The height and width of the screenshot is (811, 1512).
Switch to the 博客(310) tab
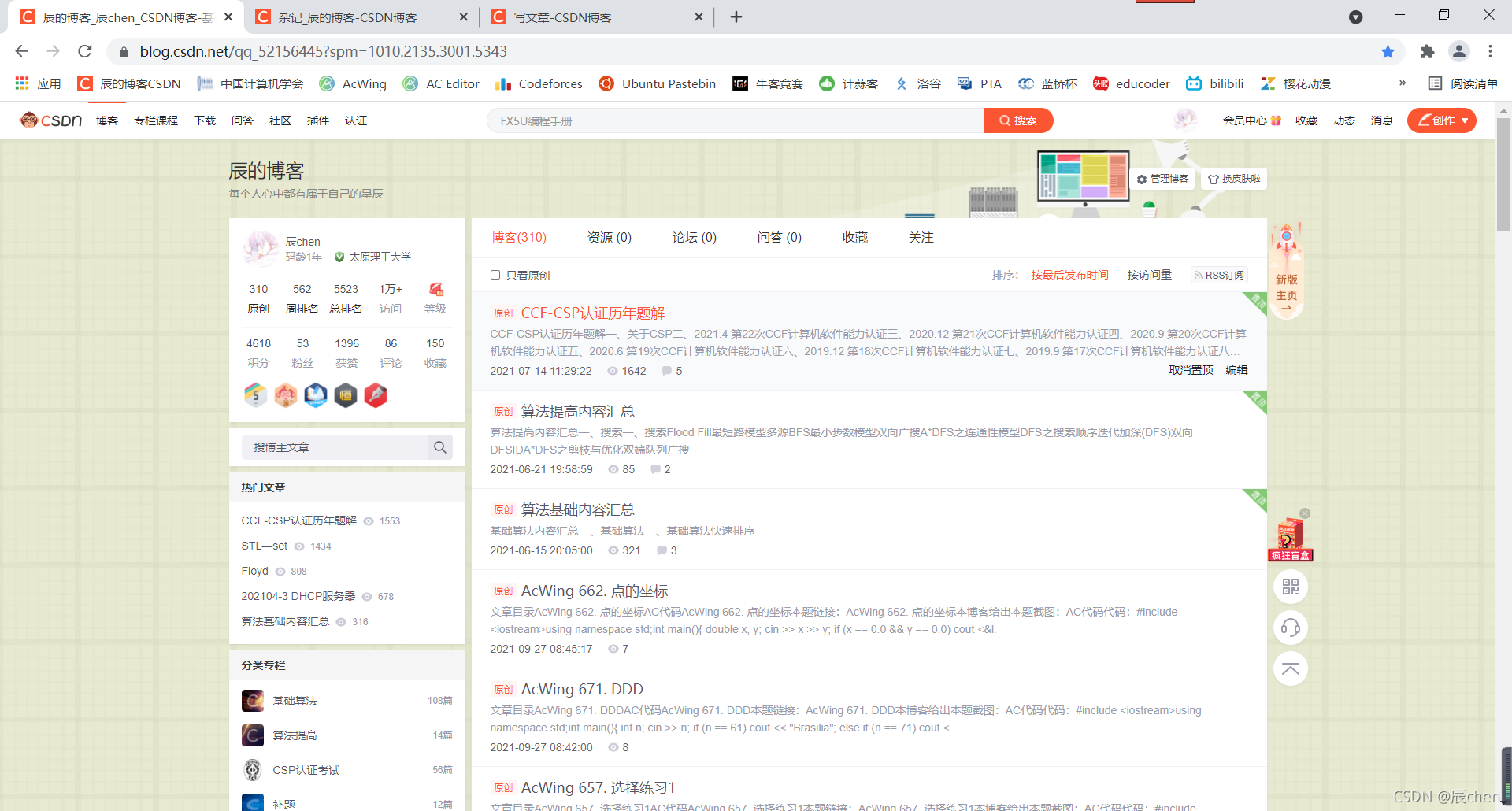pos(519,237)
